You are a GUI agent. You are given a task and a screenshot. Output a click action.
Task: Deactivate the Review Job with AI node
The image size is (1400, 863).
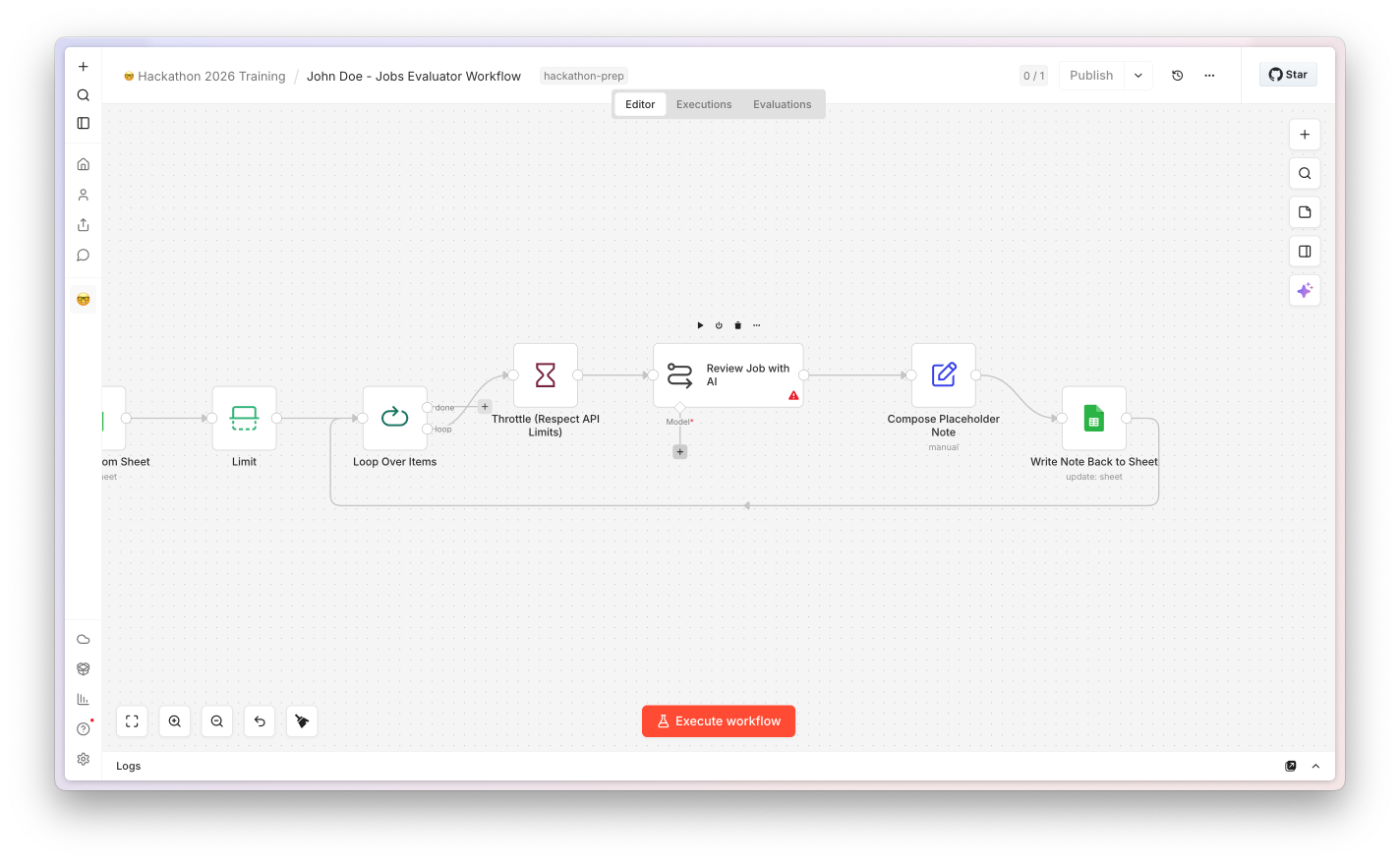click(719, 325)
